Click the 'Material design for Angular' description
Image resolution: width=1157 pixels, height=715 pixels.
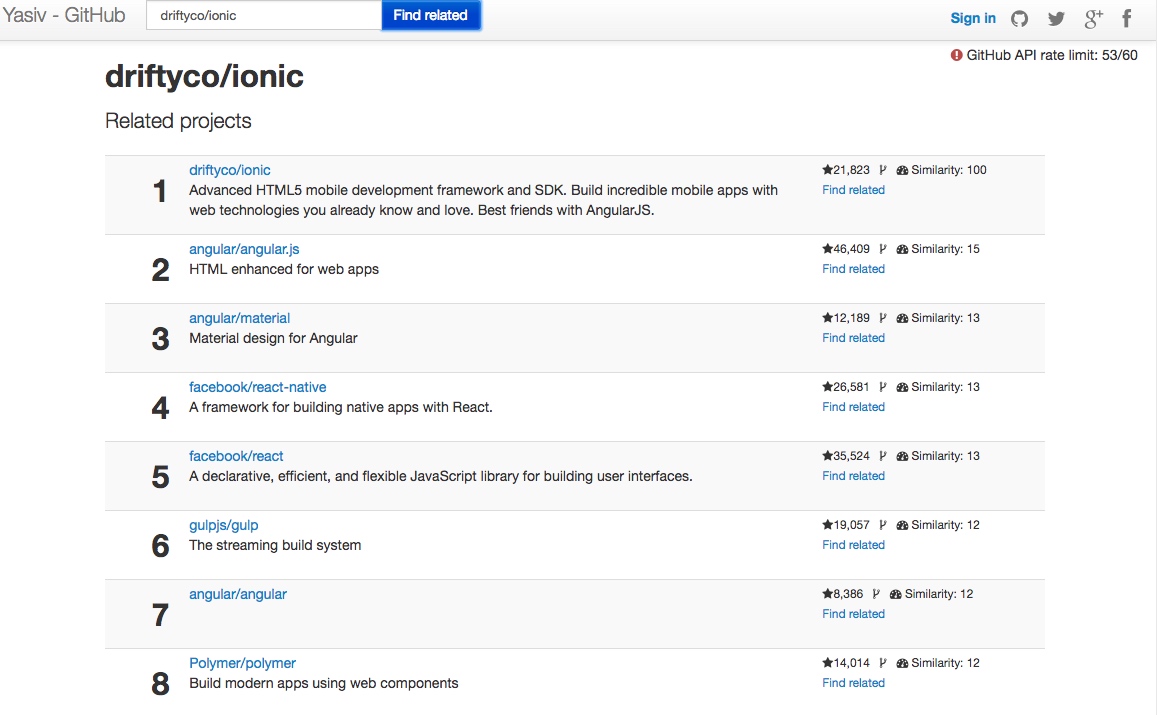(x=273, y=338)
